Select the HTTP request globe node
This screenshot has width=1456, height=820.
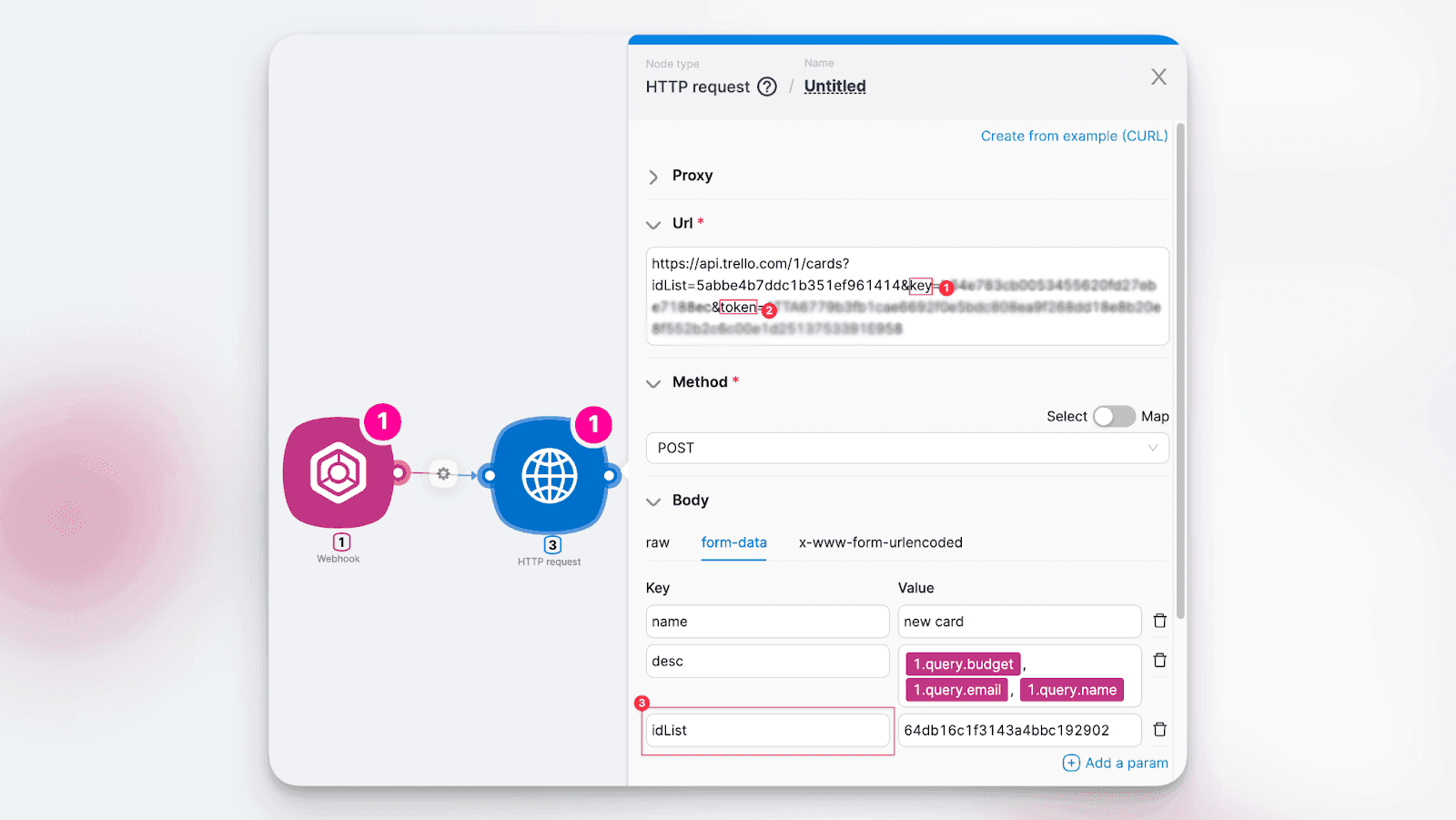549,476
